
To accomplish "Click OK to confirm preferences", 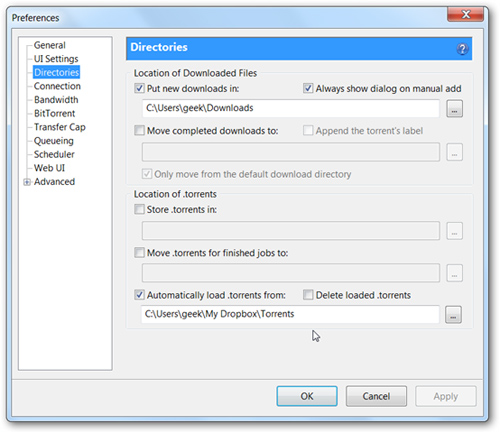I will pyautogui.click(x=307, y=396).
